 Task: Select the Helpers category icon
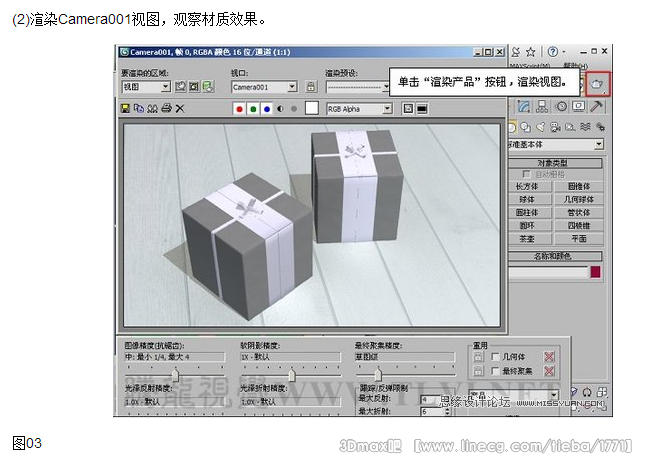point(570,127)
